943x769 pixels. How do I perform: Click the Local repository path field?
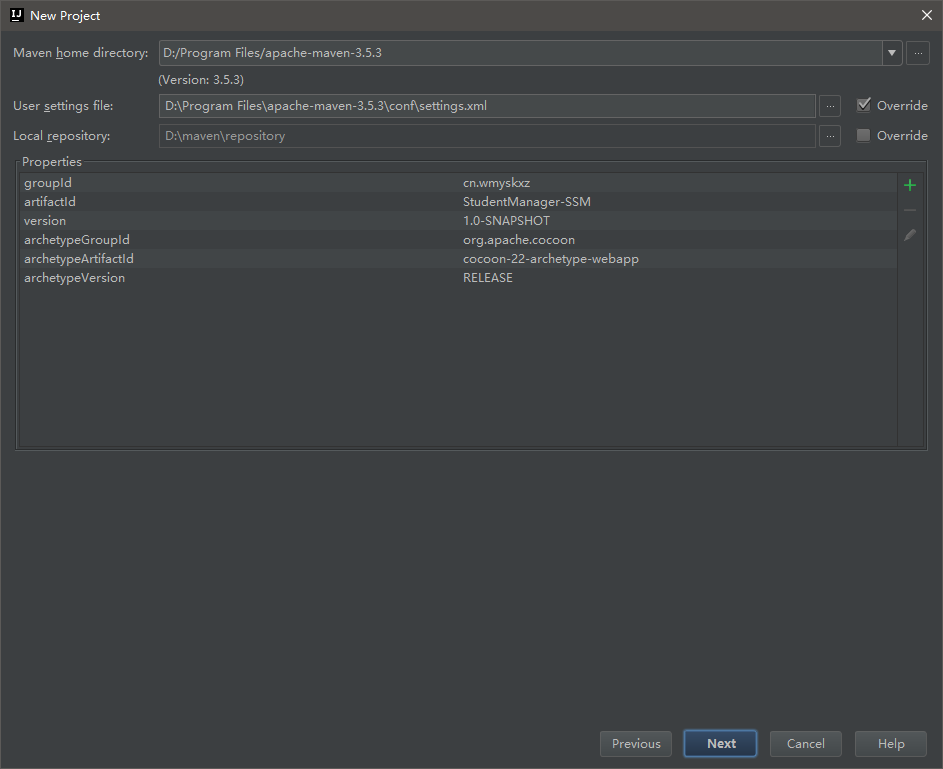[x=487, y=136]
